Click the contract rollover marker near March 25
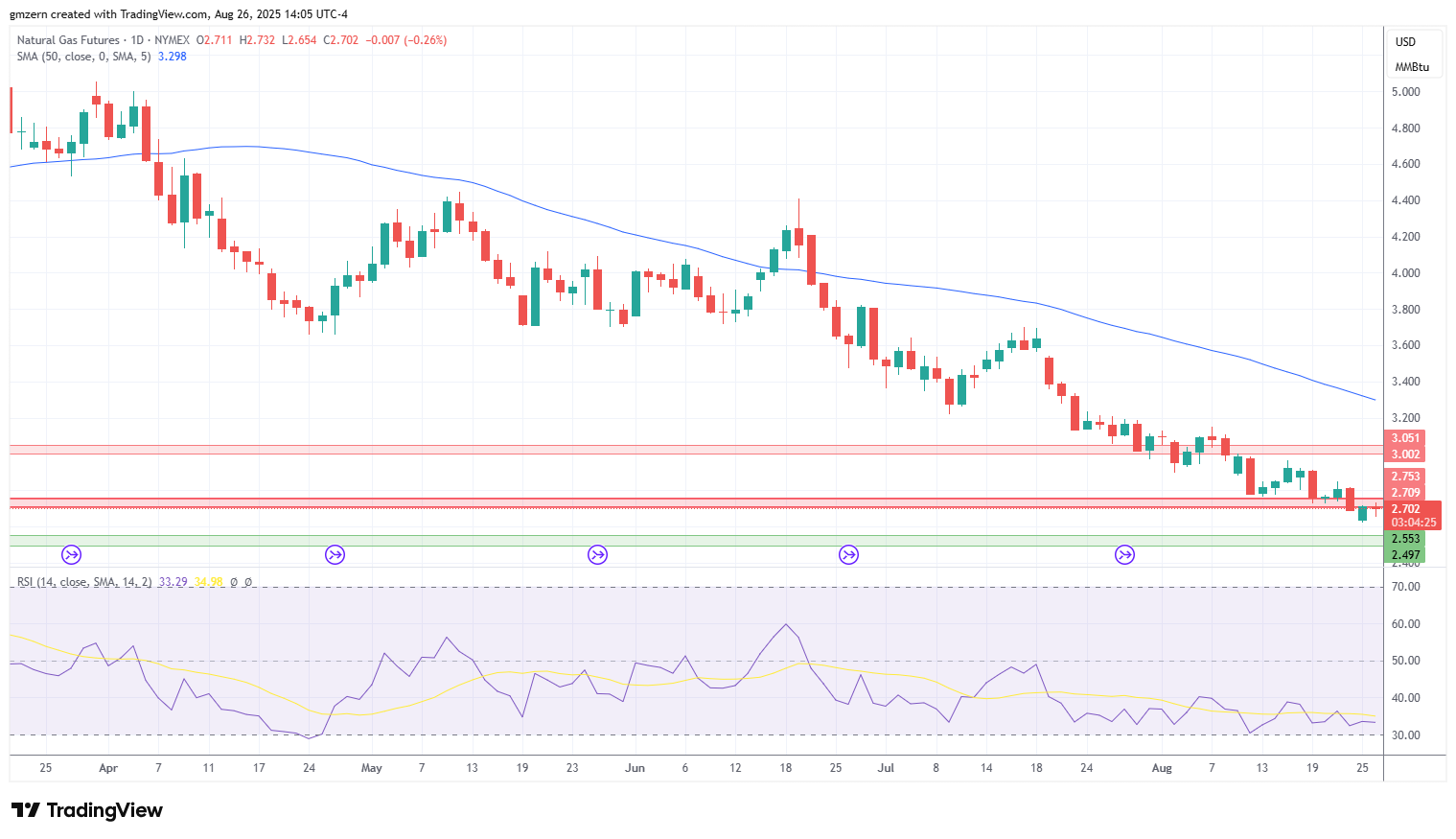1456x839 pixels. pyautogui.click(x=71, y=554)
